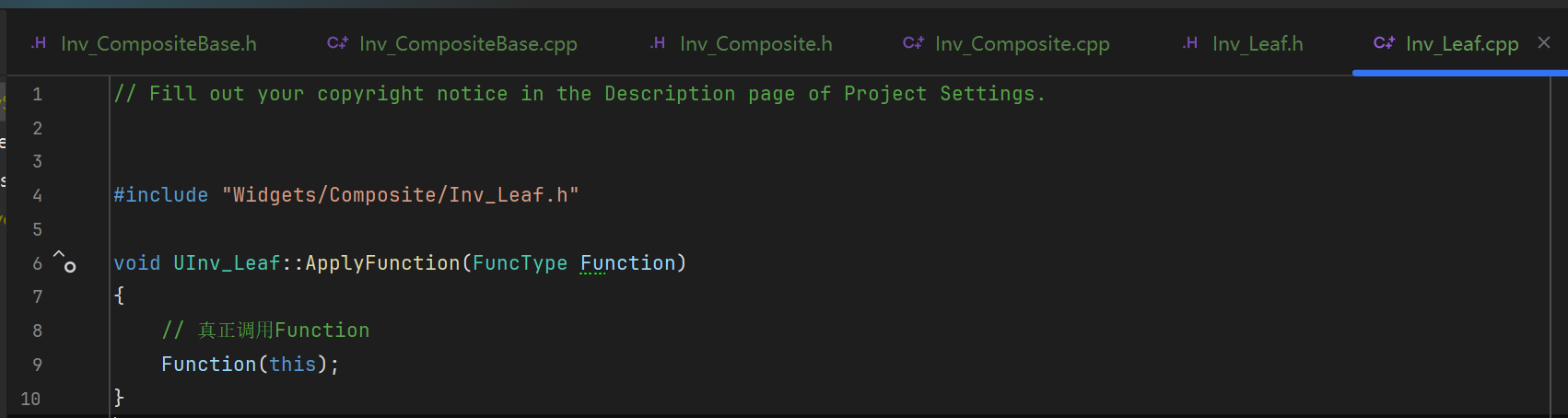
Task: Click the header icon on Inv_Leaf.h tab
Action: tap(1190, 43)
